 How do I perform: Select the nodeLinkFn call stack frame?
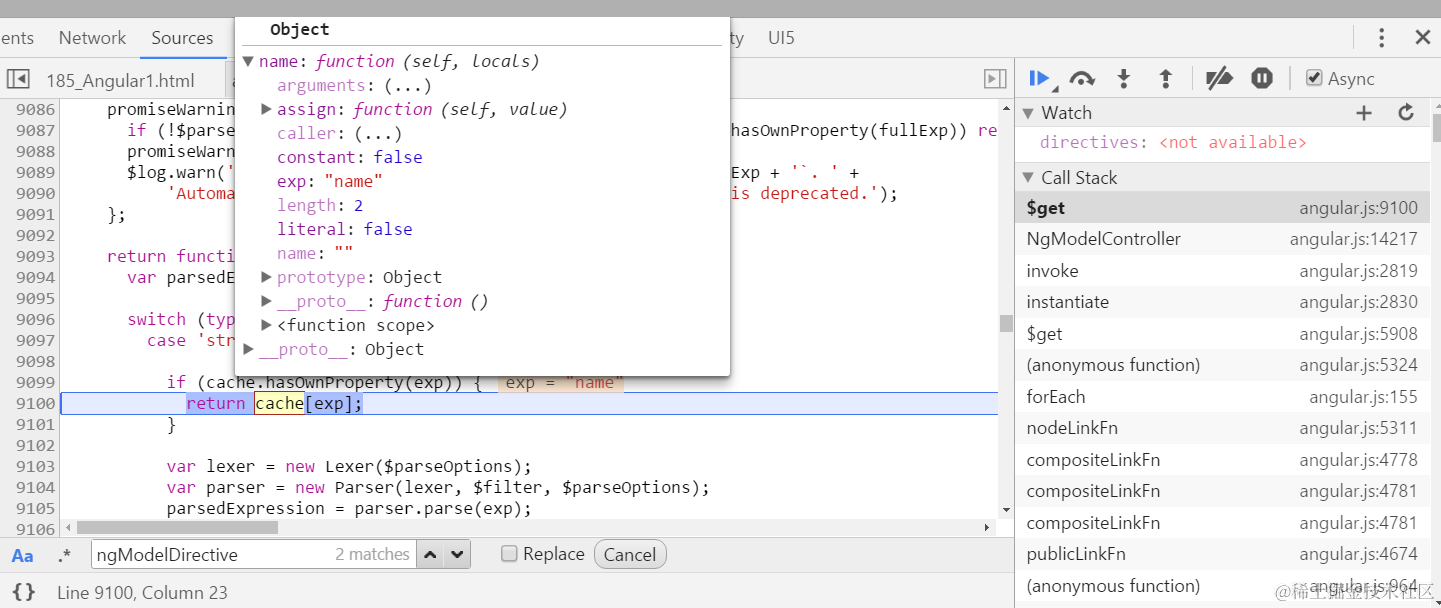pos(1222,428)
